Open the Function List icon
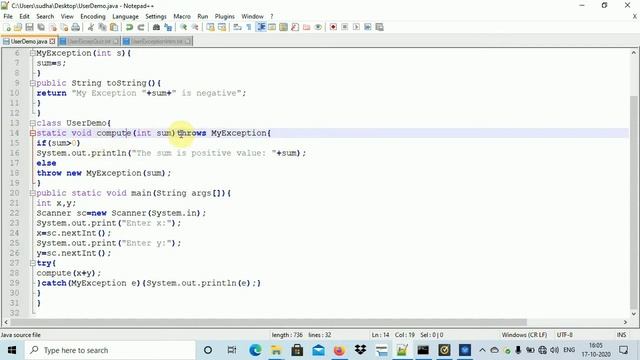This screenshot has width=640, height=360. [x=295, y=27]
